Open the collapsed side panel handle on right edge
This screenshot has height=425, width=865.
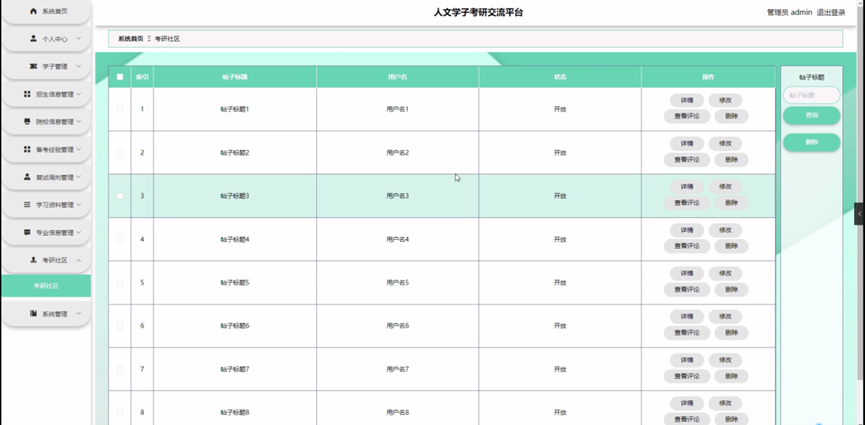(x=859, y=214)
